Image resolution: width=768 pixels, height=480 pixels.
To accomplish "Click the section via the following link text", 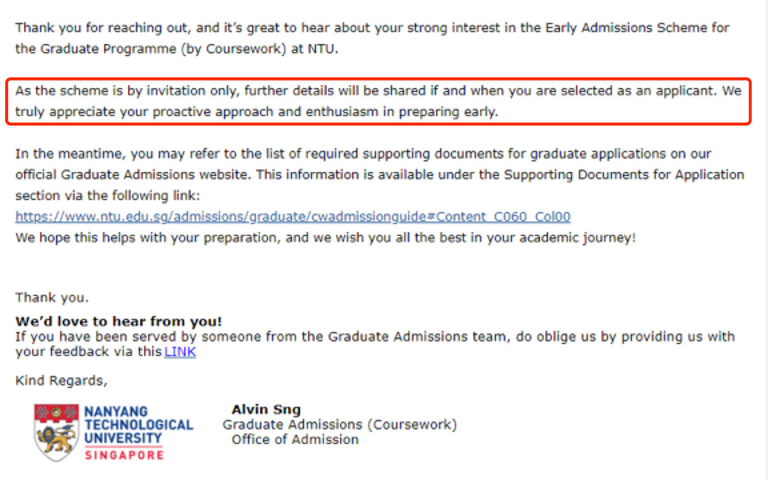I will pos(108,196).
